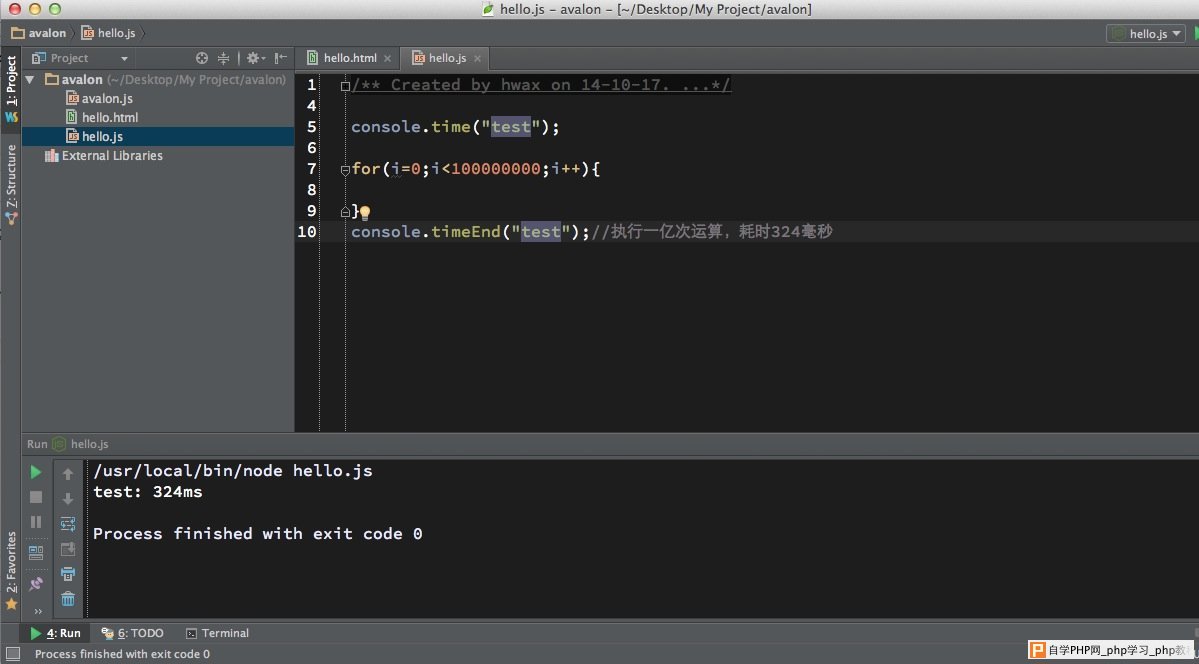This screenshot has width=1199, height=664.
Task: Click the 'test: 324ms' console output line
Action: 148,492
